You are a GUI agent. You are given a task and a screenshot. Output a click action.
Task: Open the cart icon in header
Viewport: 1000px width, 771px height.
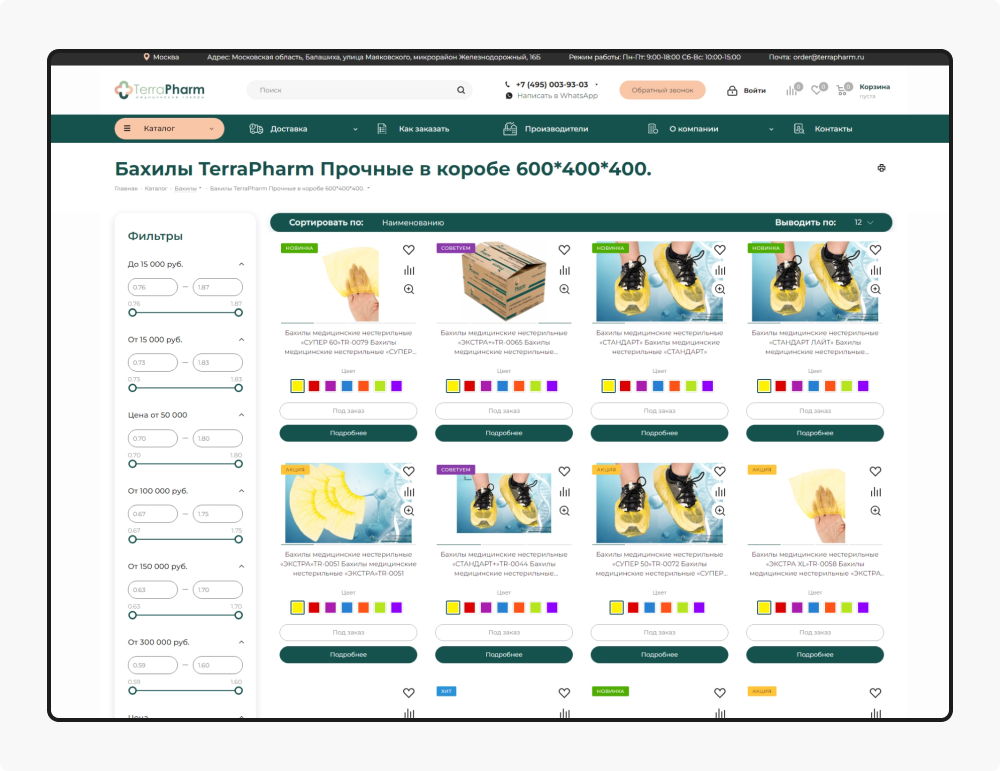click(x=842, y=90)
